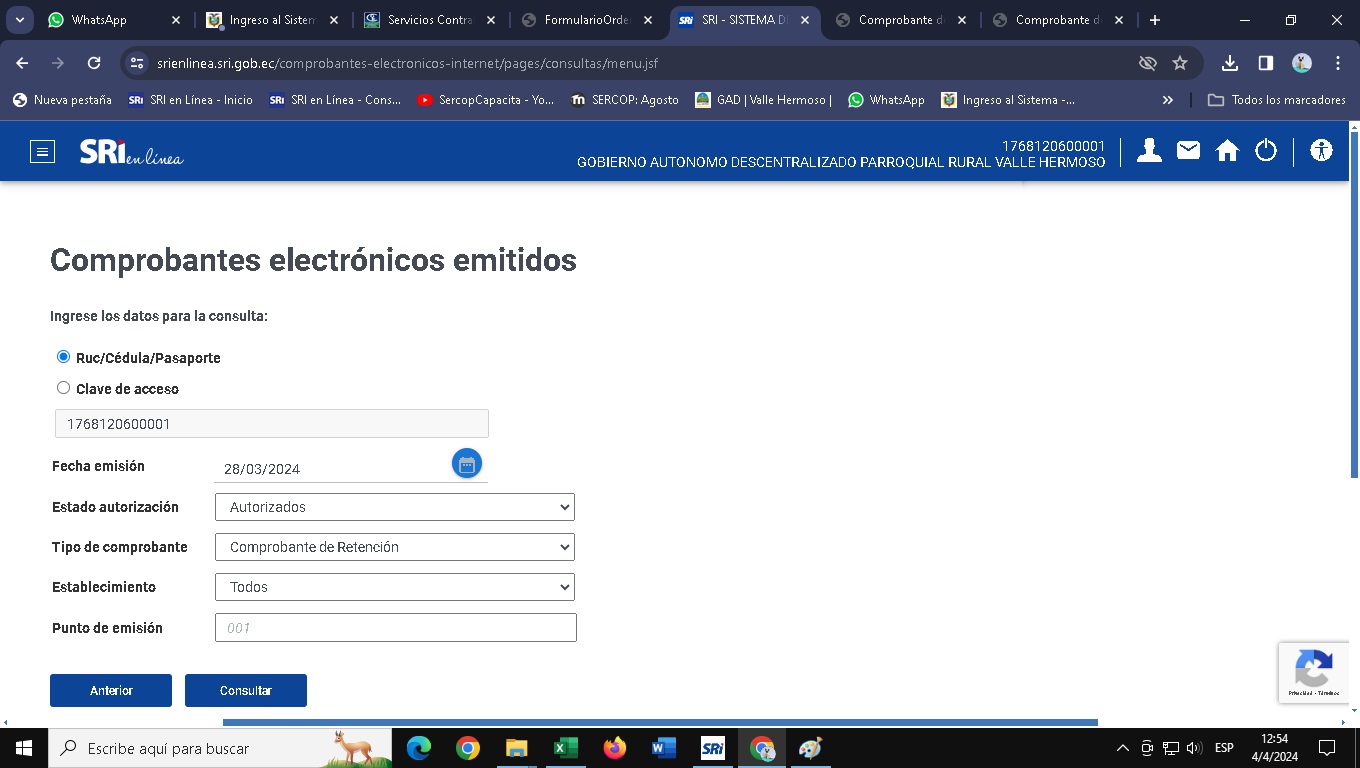
Task: Click the horizontal scrollbar at page bottom
Action: tap(660, 722)
